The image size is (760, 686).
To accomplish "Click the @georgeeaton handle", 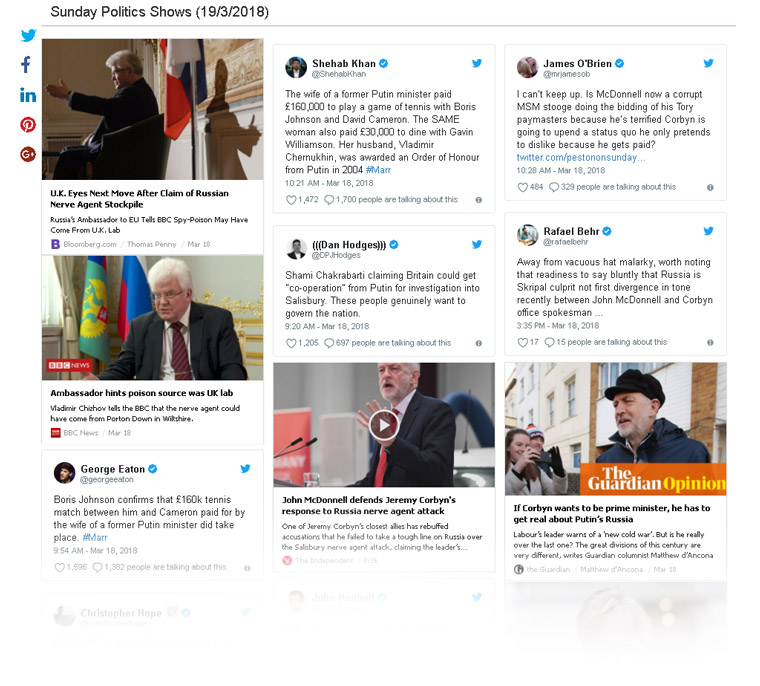I will tap(107, 479).
